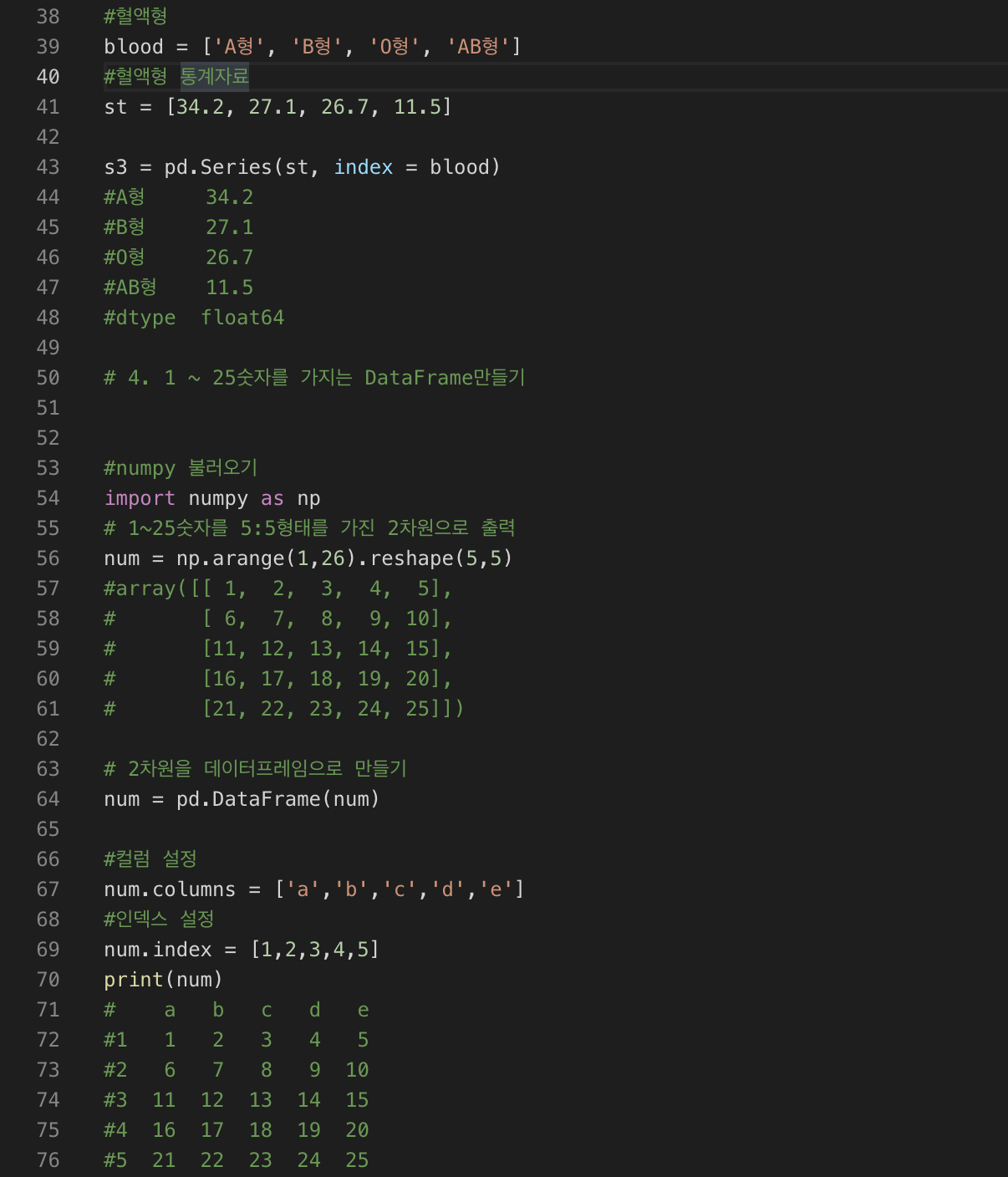This screenshot has width=1008, height=1177.
Task: Click the '#numpy' comment on line 53
Action: (181, 468)
